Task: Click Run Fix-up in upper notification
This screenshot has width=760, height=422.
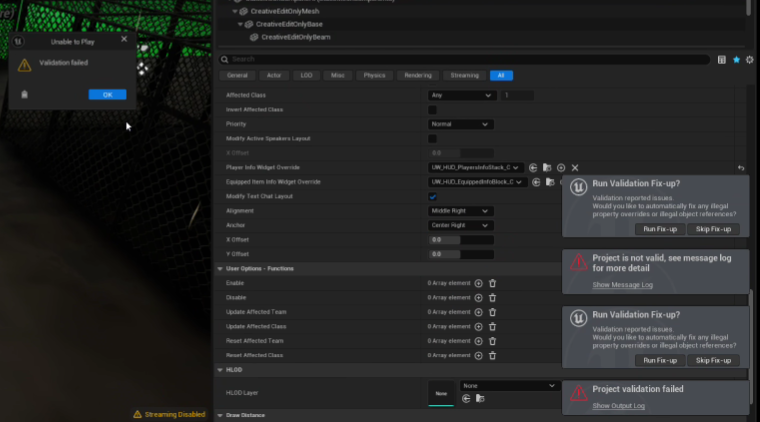Action: pos(660,229)
